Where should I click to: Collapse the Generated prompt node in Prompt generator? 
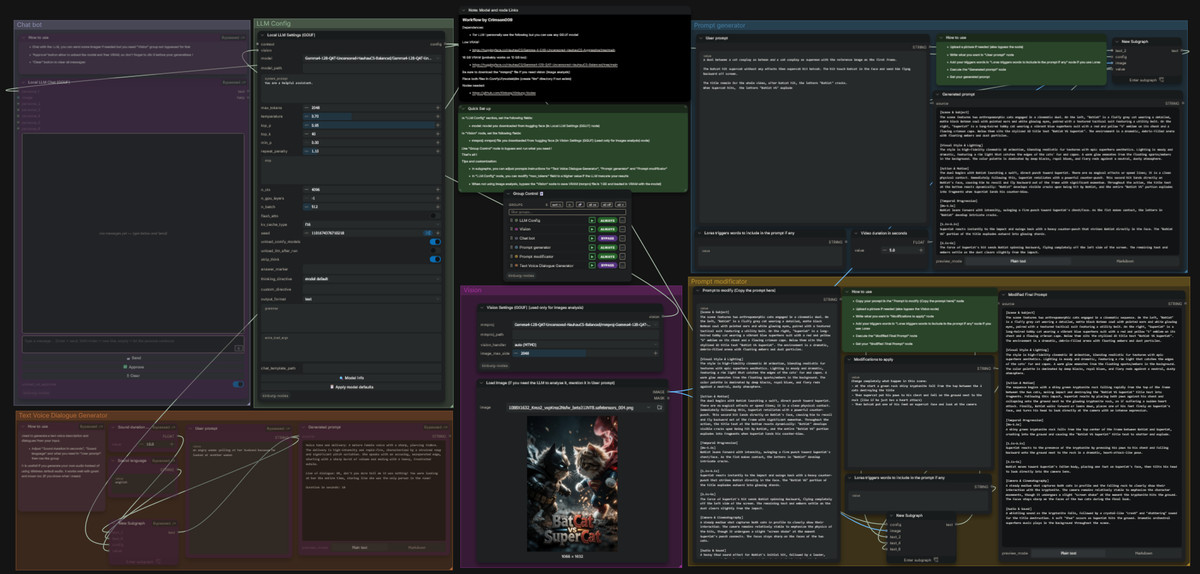click(x=938, y=94)
